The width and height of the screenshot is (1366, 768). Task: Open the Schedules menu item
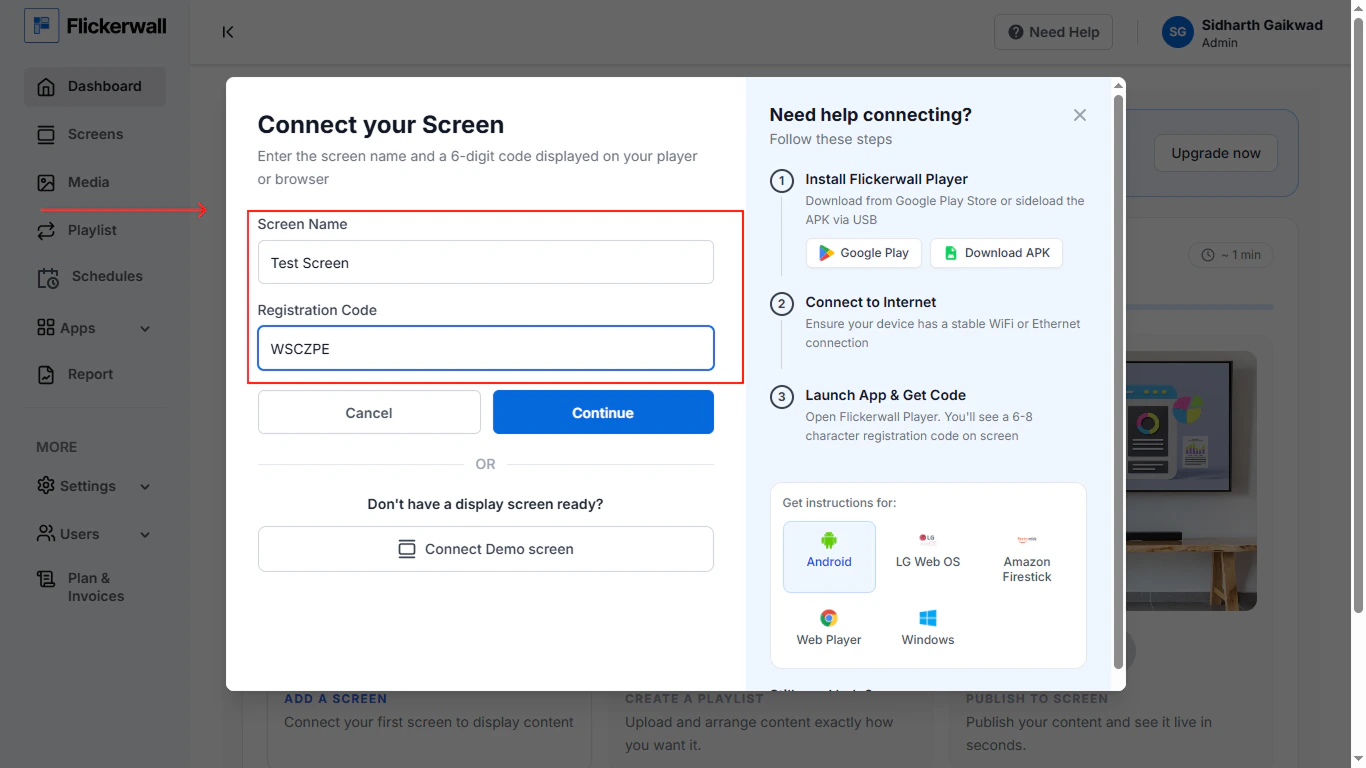[x=95, y=277]
